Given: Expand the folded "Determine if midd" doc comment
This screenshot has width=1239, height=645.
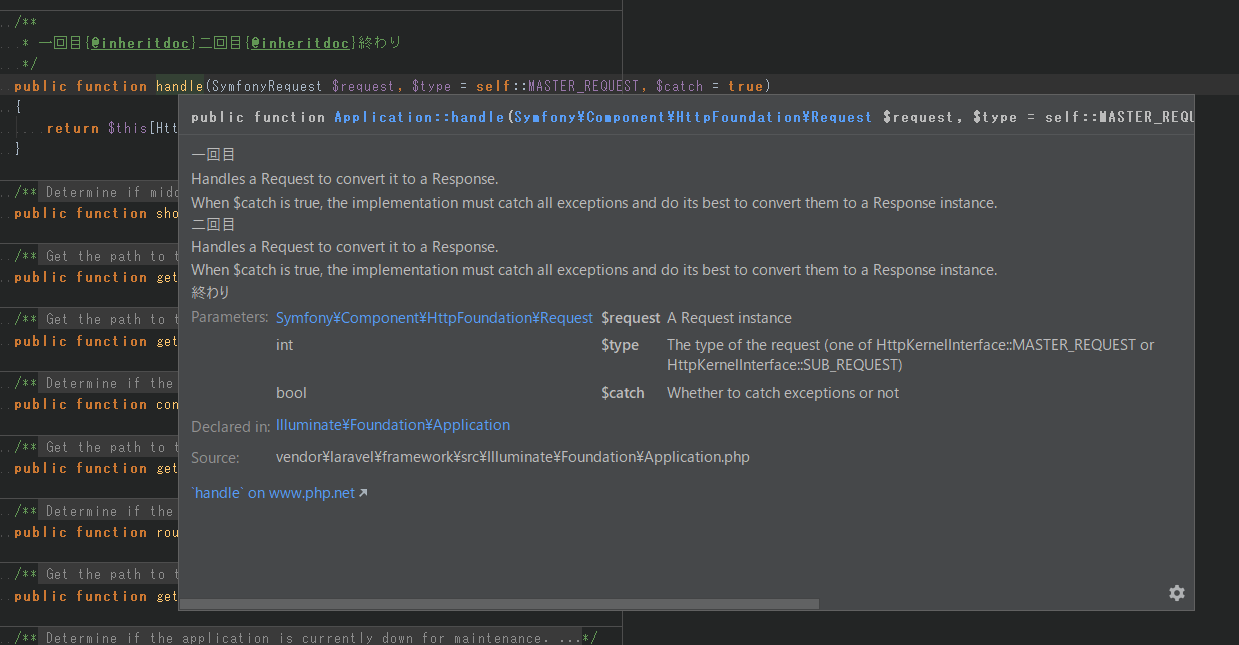Looking at the screenshot, I should point(110,192).
